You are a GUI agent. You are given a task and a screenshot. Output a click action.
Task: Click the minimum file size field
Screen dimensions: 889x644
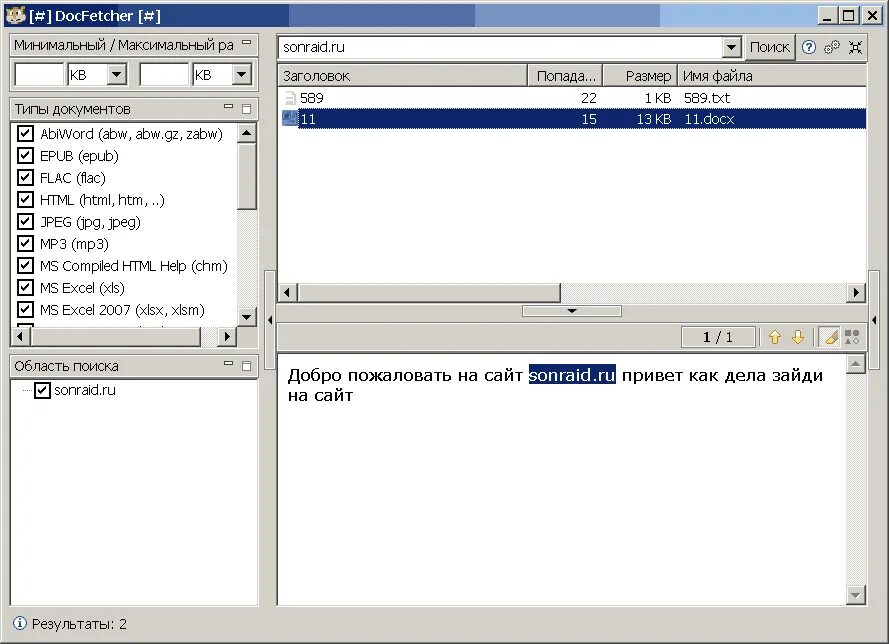point(39,74)
